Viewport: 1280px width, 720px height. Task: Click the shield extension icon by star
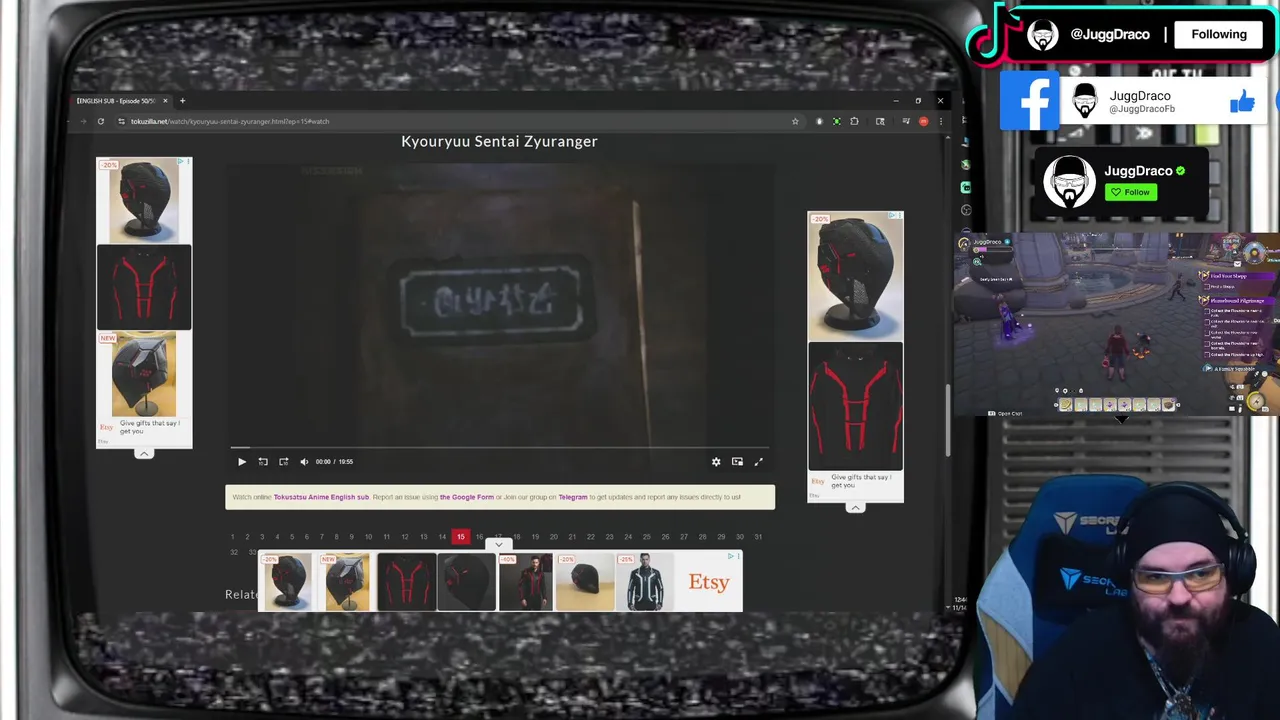[x=819, y=121]
